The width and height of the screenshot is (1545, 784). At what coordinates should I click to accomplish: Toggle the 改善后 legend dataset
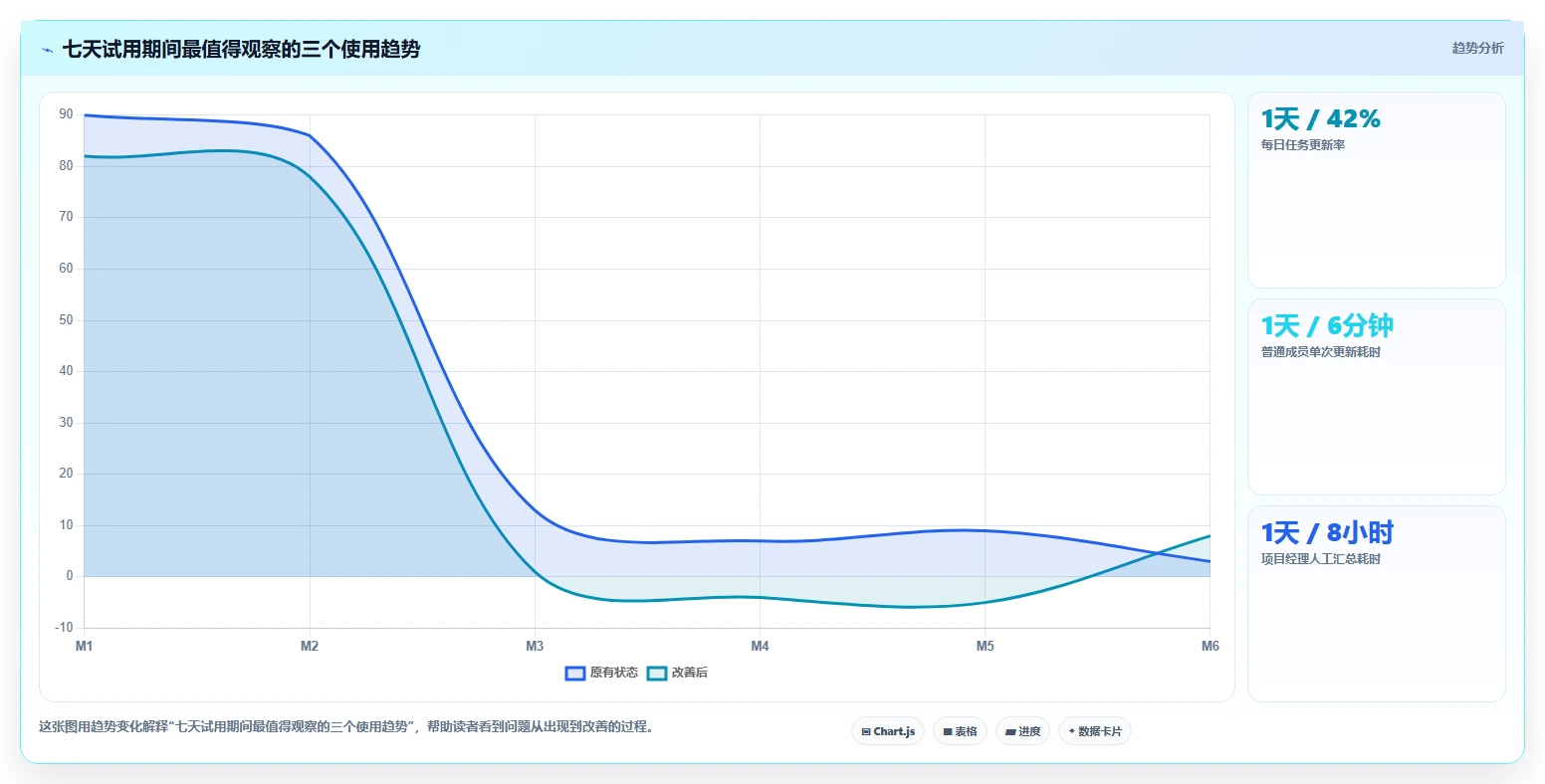(x=677, y=674)
